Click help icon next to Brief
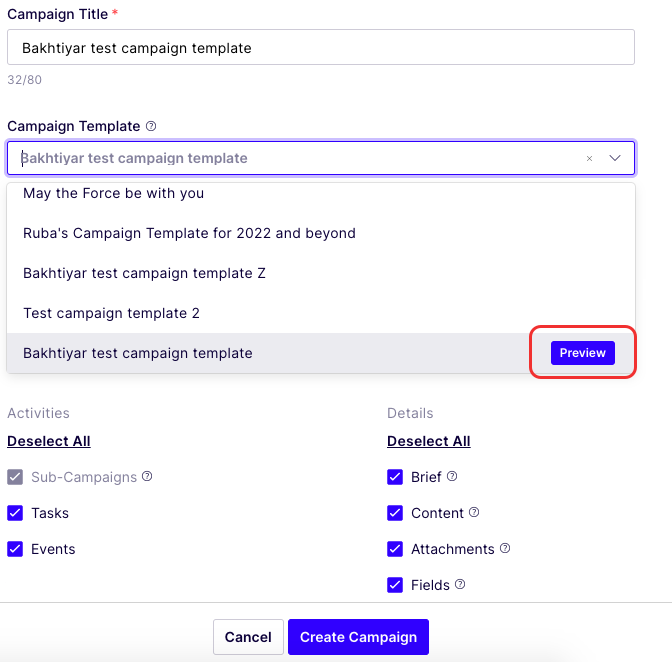This screenshot has width=672, height=662. [x=452, y=476]
